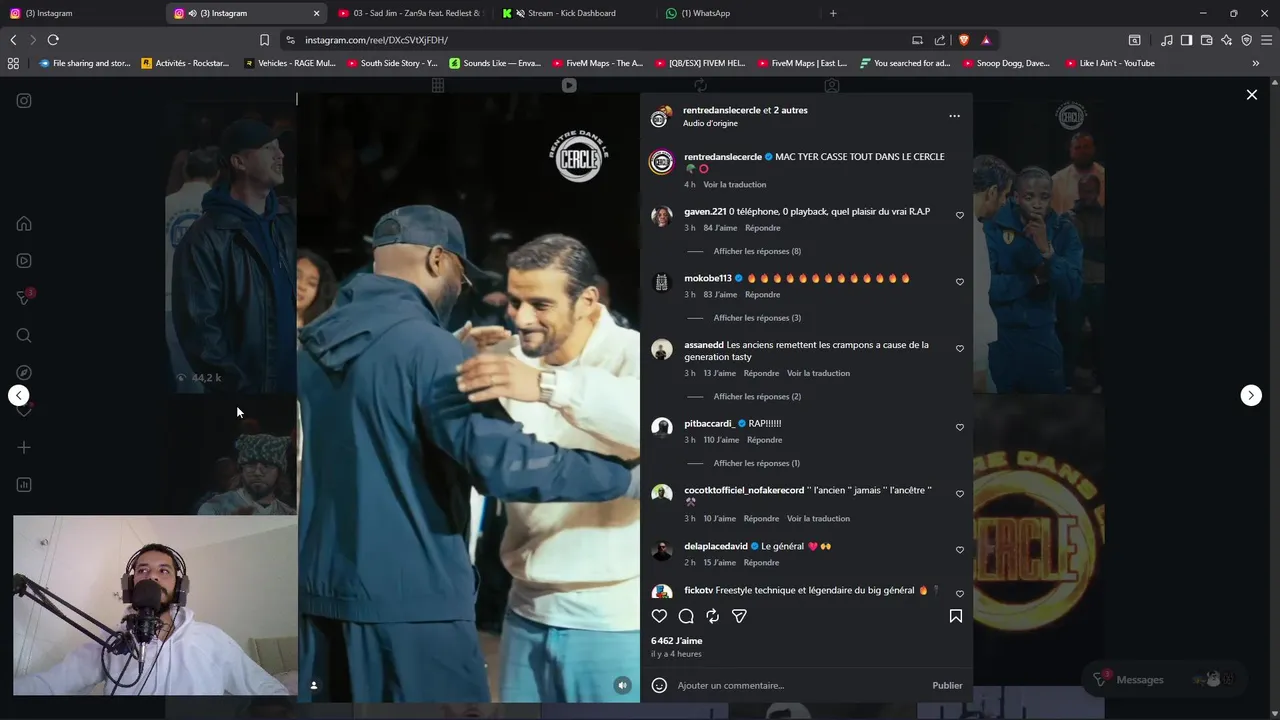Click the Publier comment button

(947, 685)
